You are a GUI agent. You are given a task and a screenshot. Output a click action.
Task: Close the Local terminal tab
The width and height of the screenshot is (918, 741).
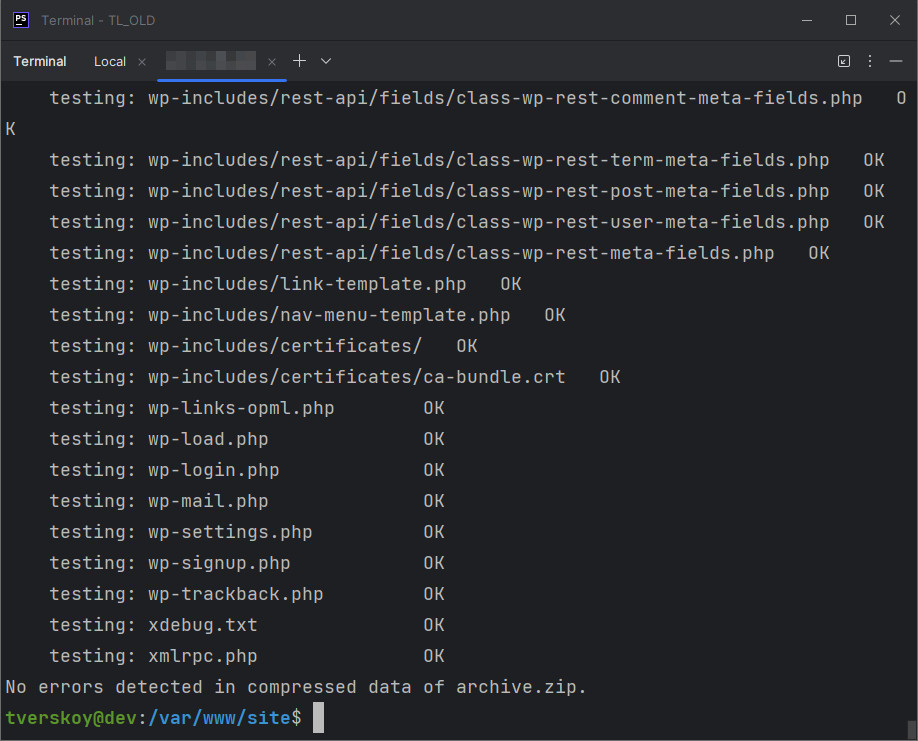point(142,61)
